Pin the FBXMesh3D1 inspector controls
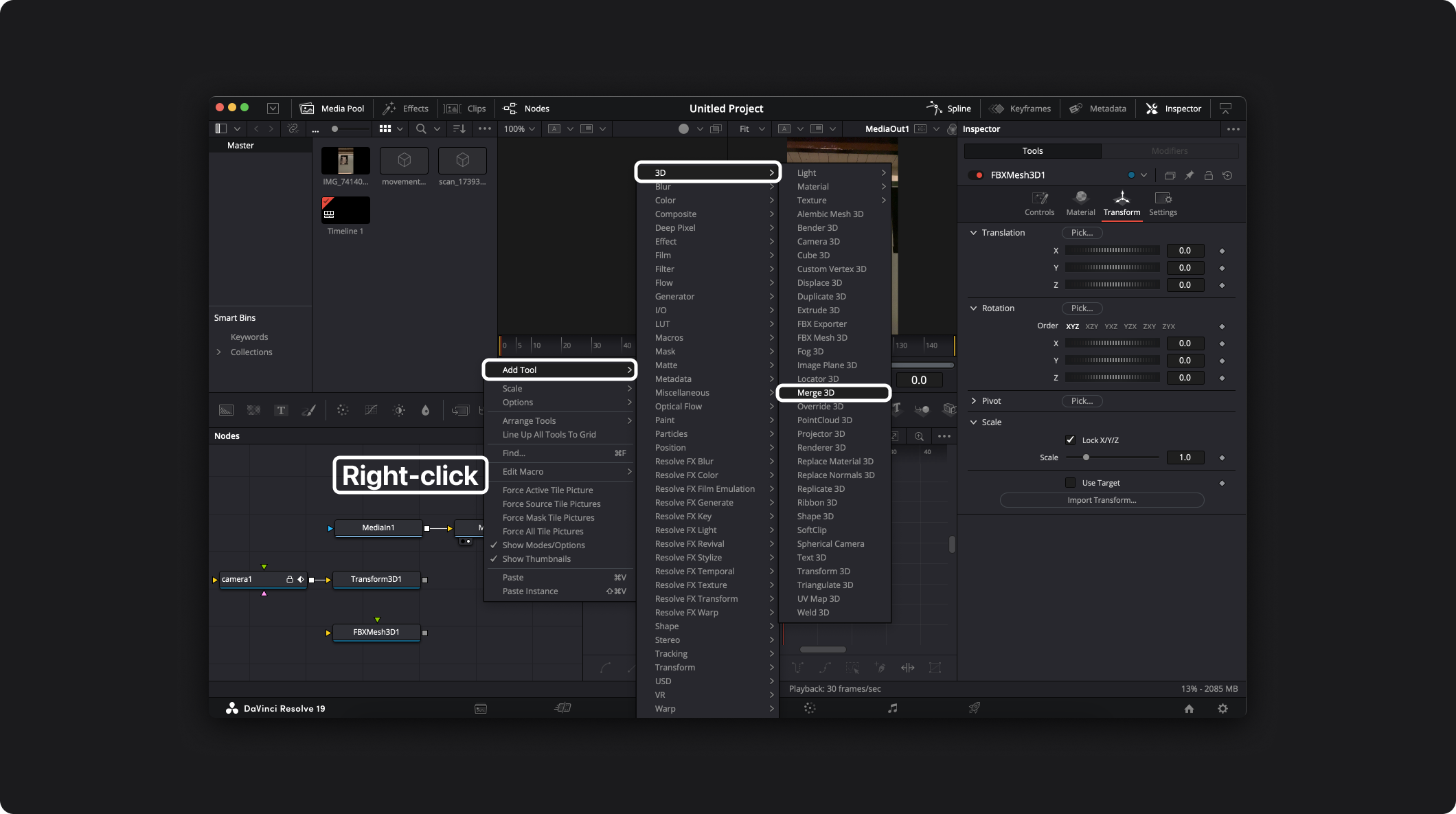 (1189, 175)
